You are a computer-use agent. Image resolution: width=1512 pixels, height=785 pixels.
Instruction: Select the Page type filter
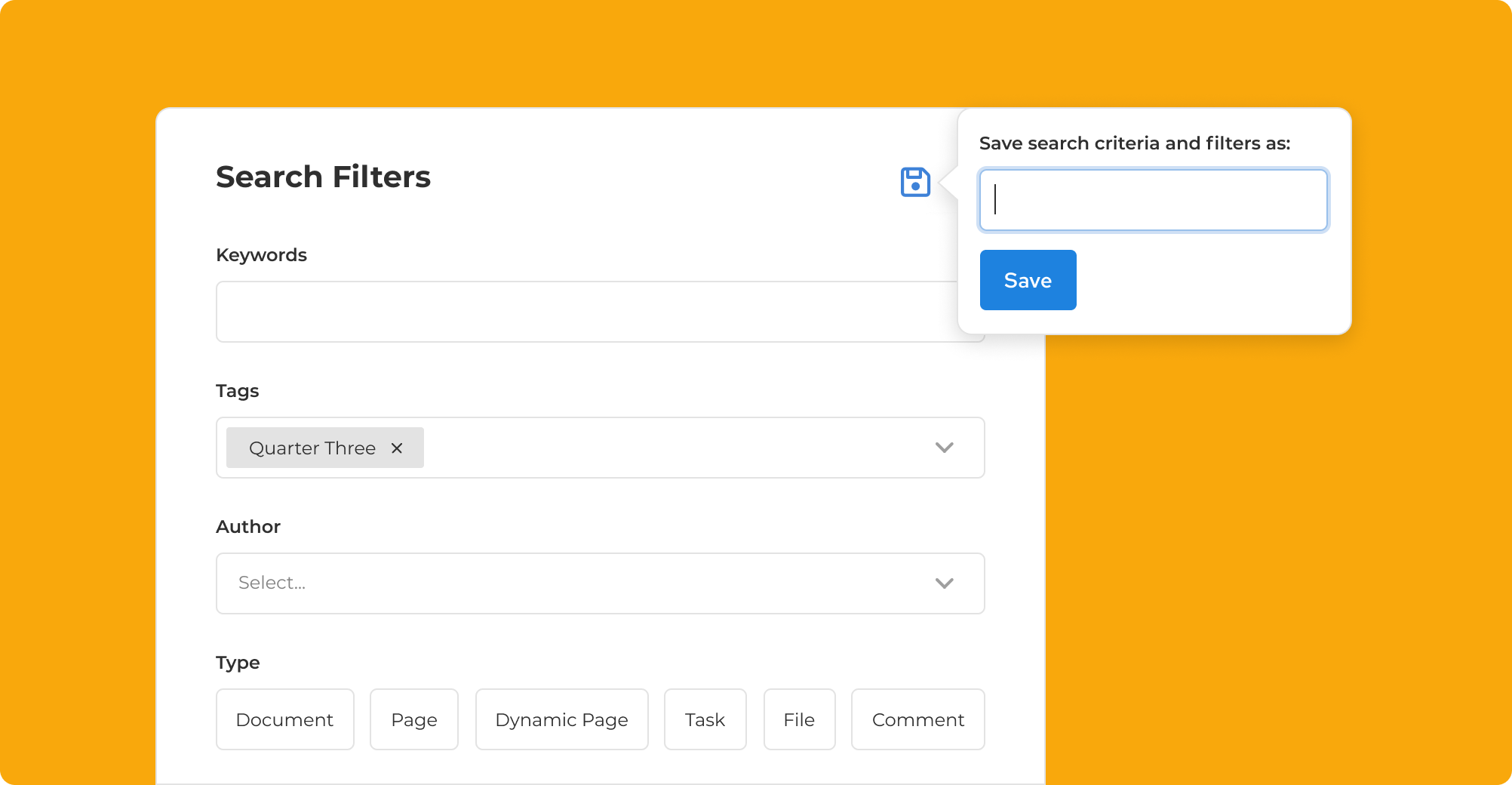pyautogui.click(x=413, y=719)
